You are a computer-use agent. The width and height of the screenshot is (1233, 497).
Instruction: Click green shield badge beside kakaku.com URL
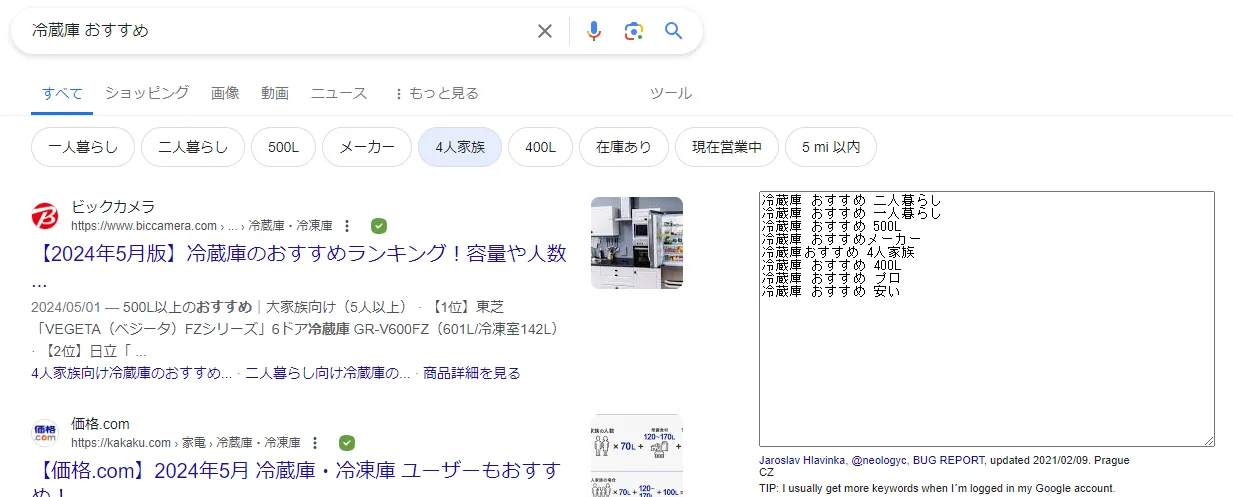(x=347, y=442)
